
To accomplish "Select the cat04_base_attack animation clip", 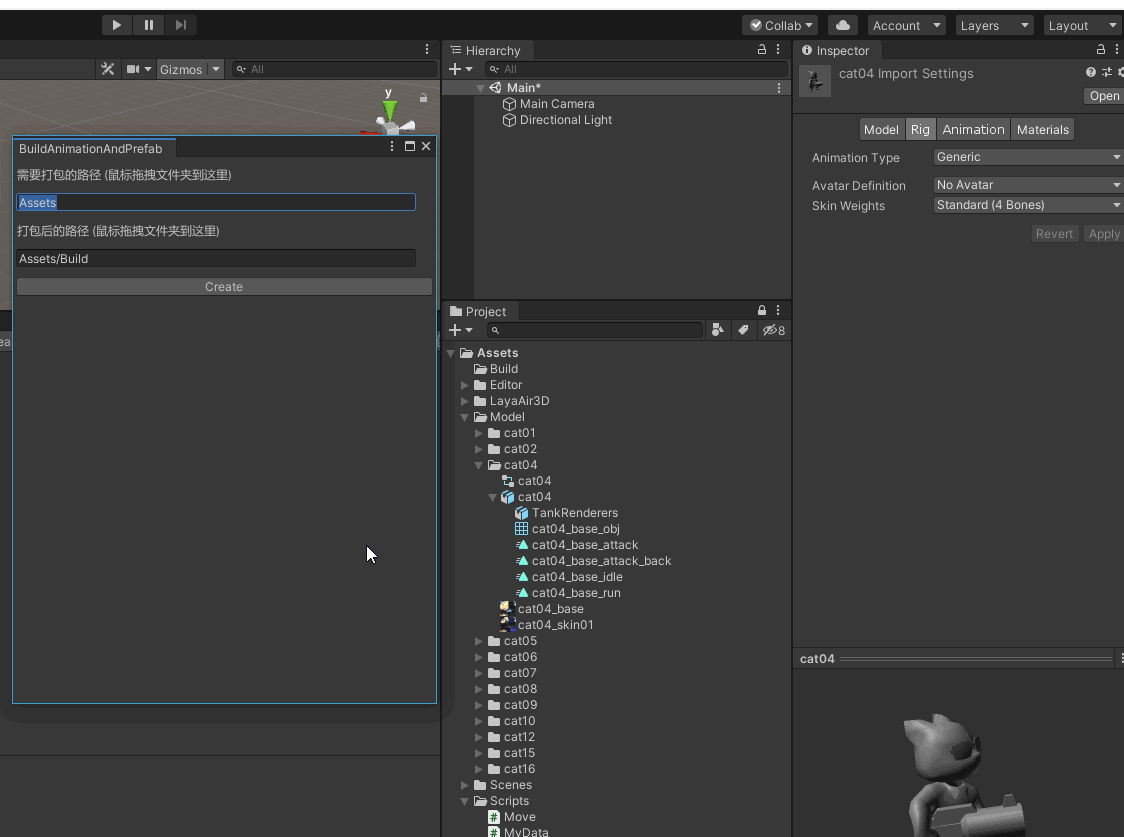I will point(584,545).
